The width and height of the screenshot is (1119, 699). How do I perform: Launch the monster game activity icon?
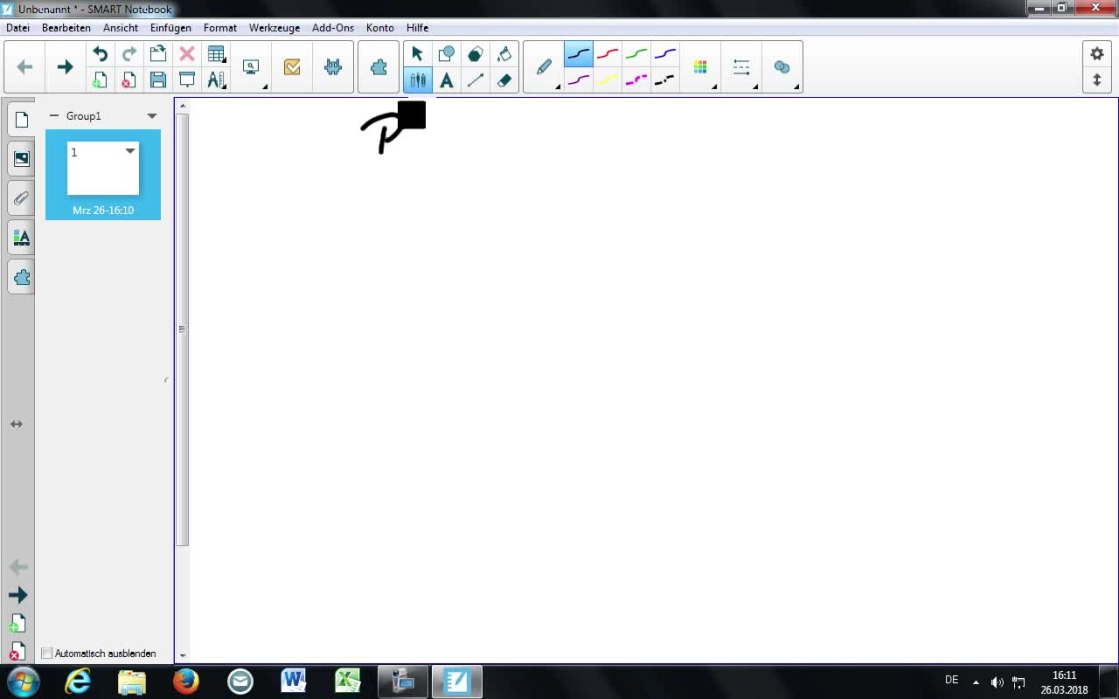(x=333, y=67)
